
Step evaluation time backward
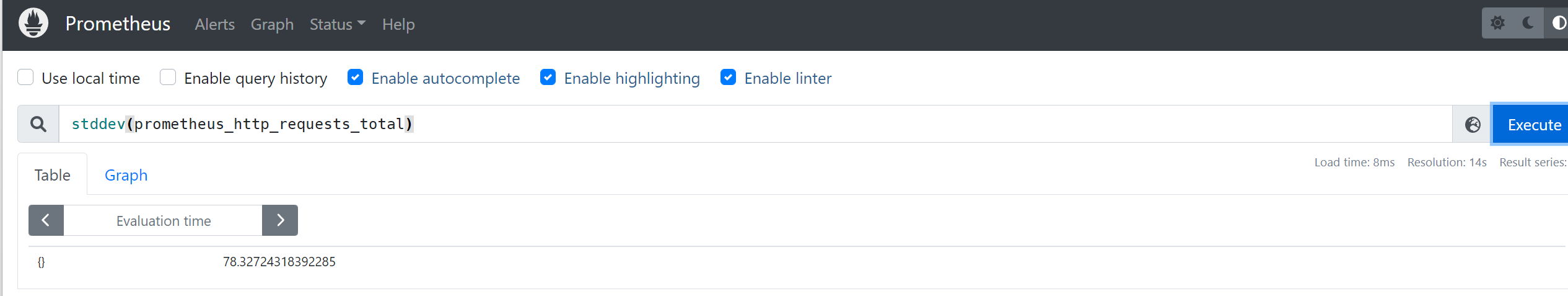coord(46,220)
